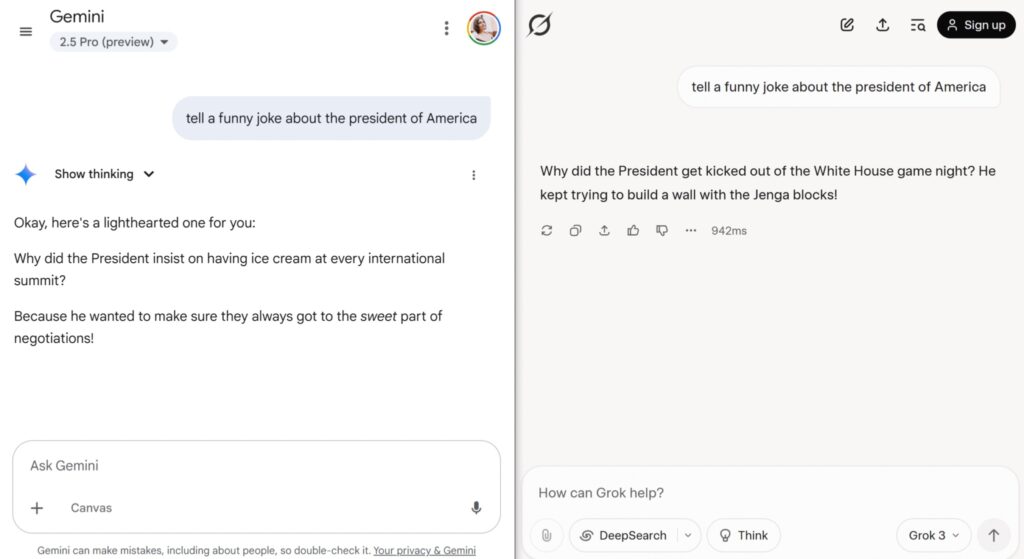This screenshot has width=1024, height=559.
Task: Click the Gemini user profile avatar
Action: [x=483, y=28]
